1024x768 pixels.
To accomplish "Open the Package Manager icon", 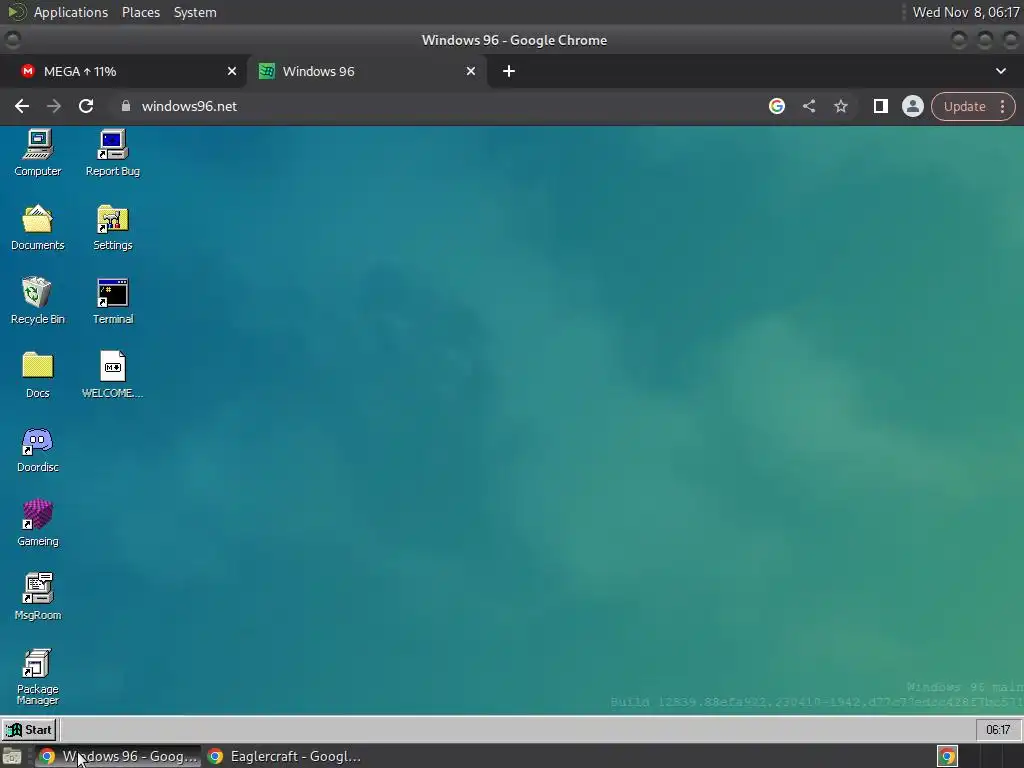I will (37, 677).
